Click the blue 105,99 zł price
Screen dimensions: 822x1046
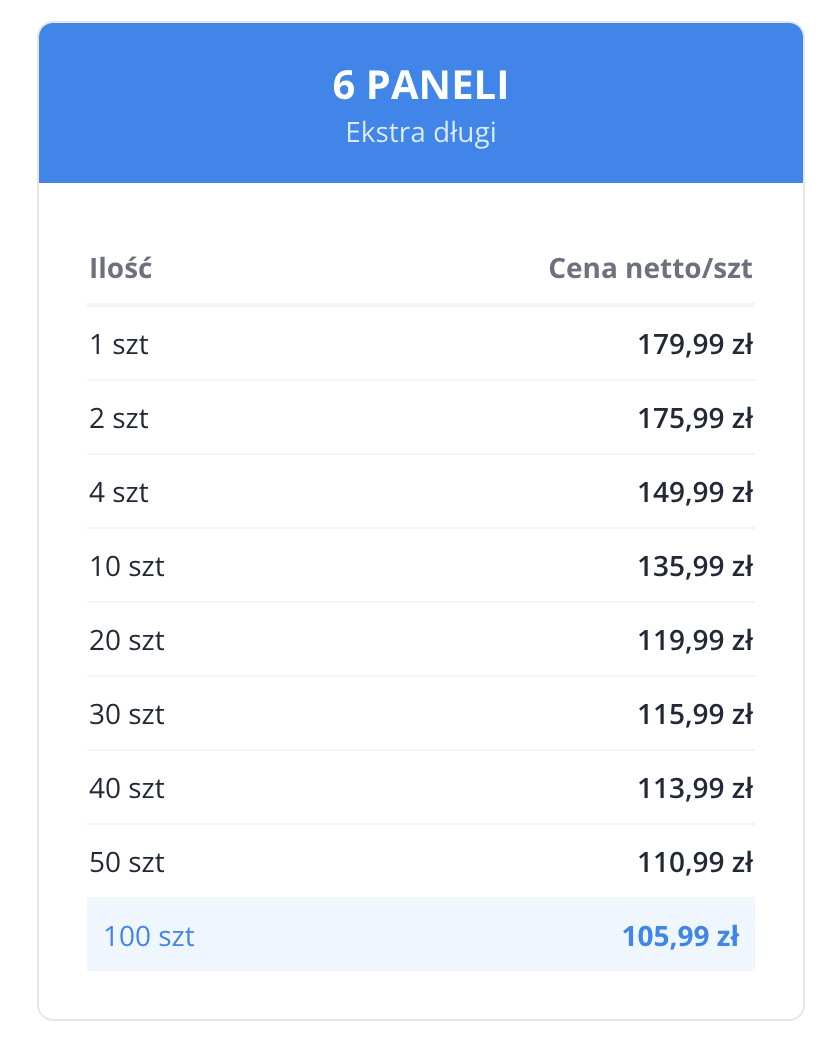[680, 937]
